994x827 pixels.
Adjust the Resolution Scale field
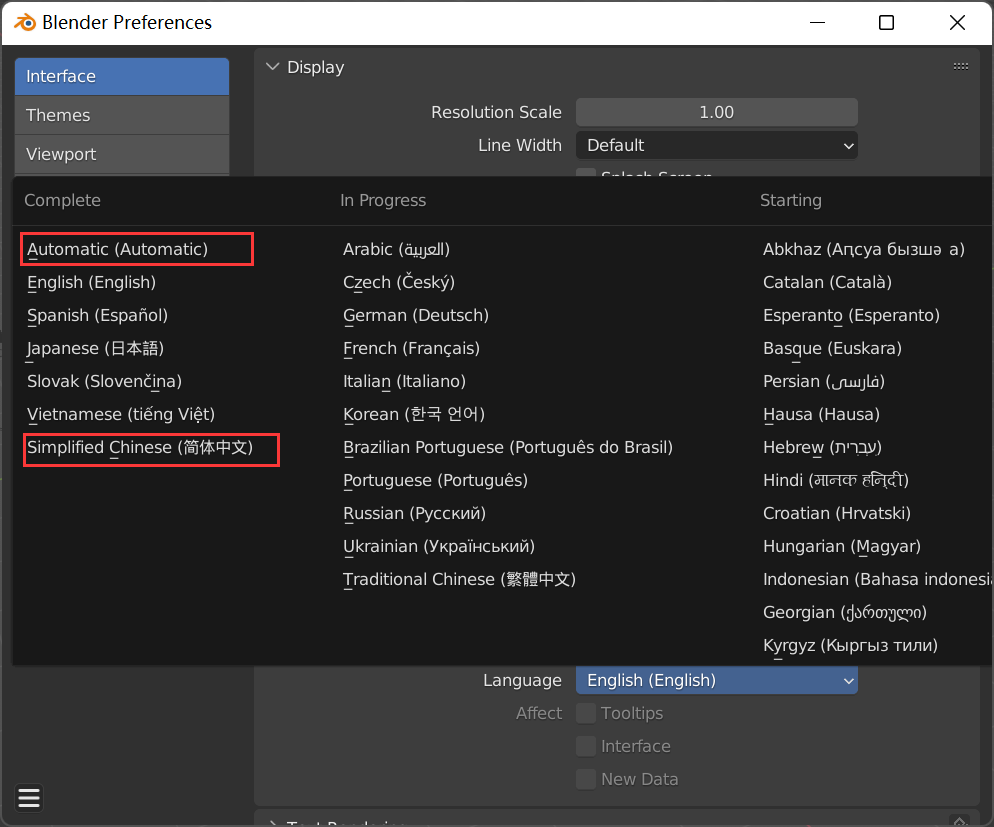pos(716,112)
